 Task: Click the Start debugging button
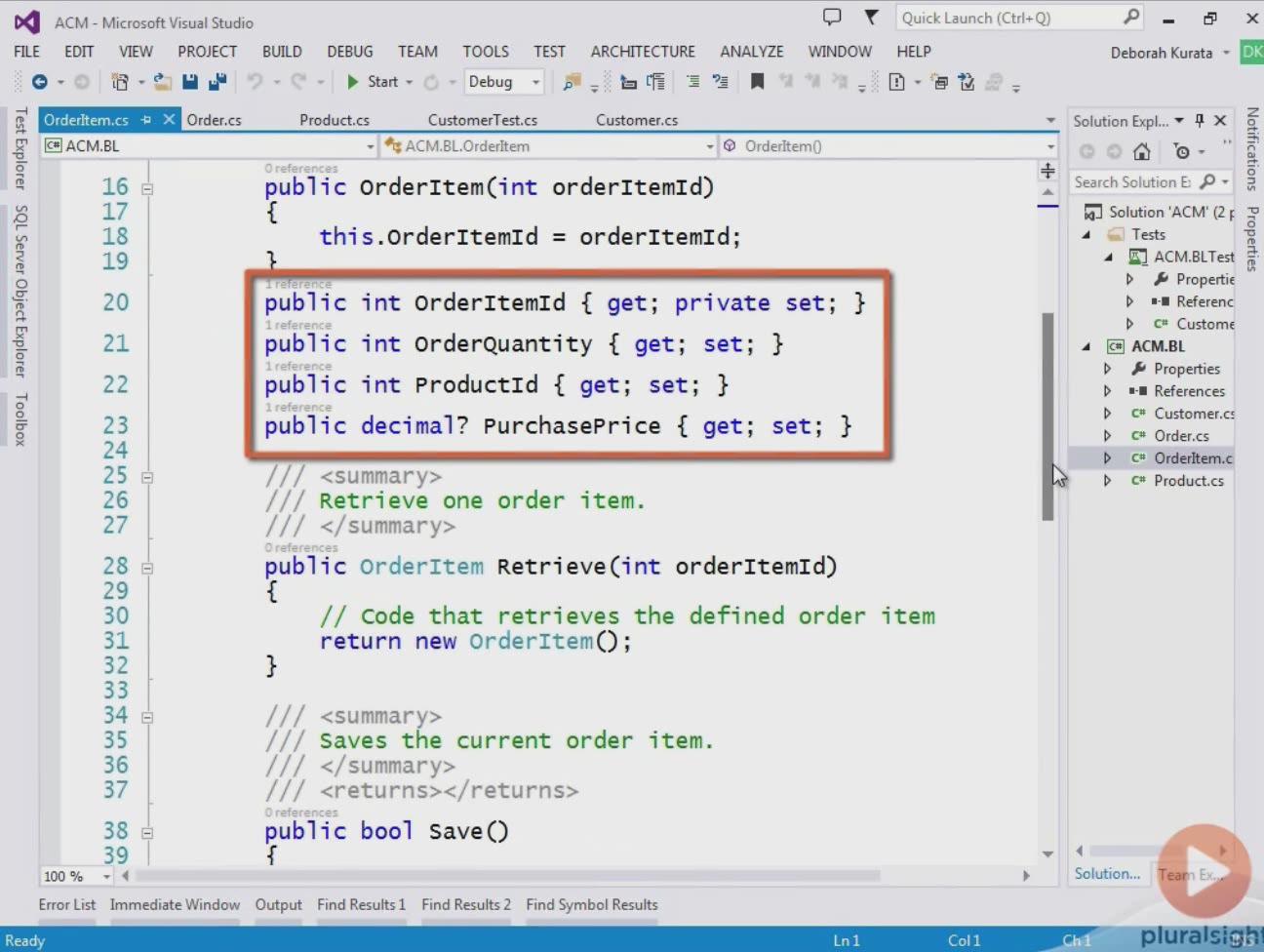point(374,82)
